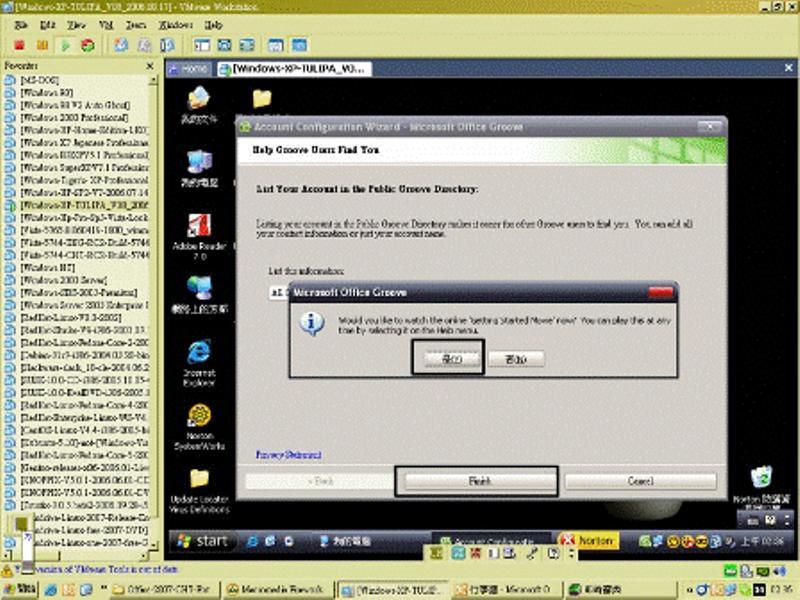Viewport: 800px width, 600px height.
Task: Switch to the Home tab
Action: coord(189,69)
